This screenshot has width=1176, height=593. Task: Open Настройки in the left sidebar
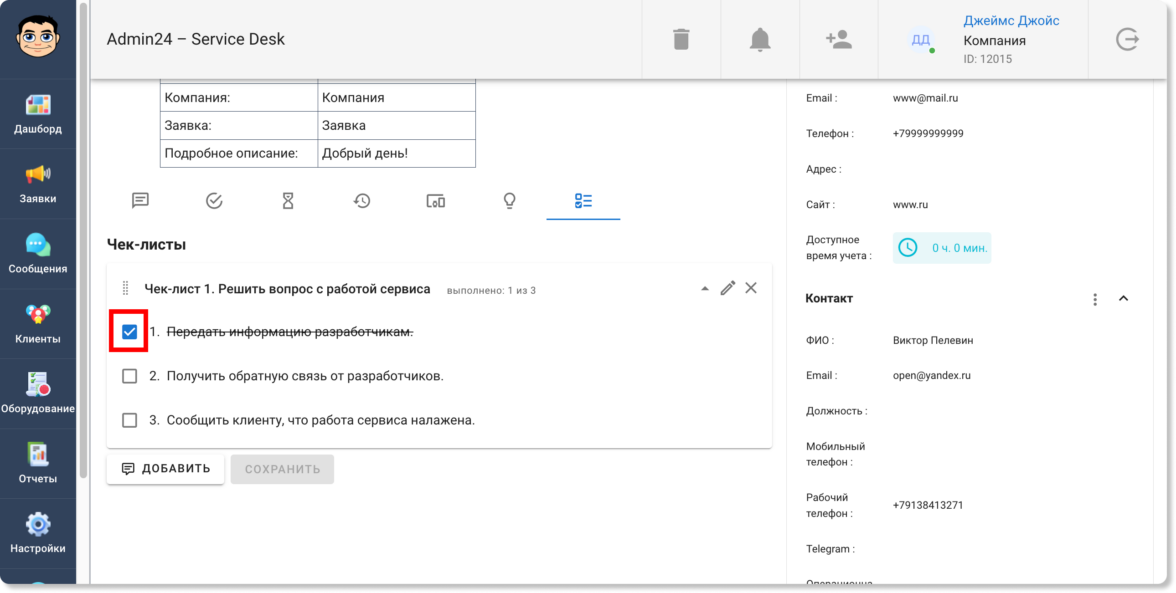click(x=38, y=533)
